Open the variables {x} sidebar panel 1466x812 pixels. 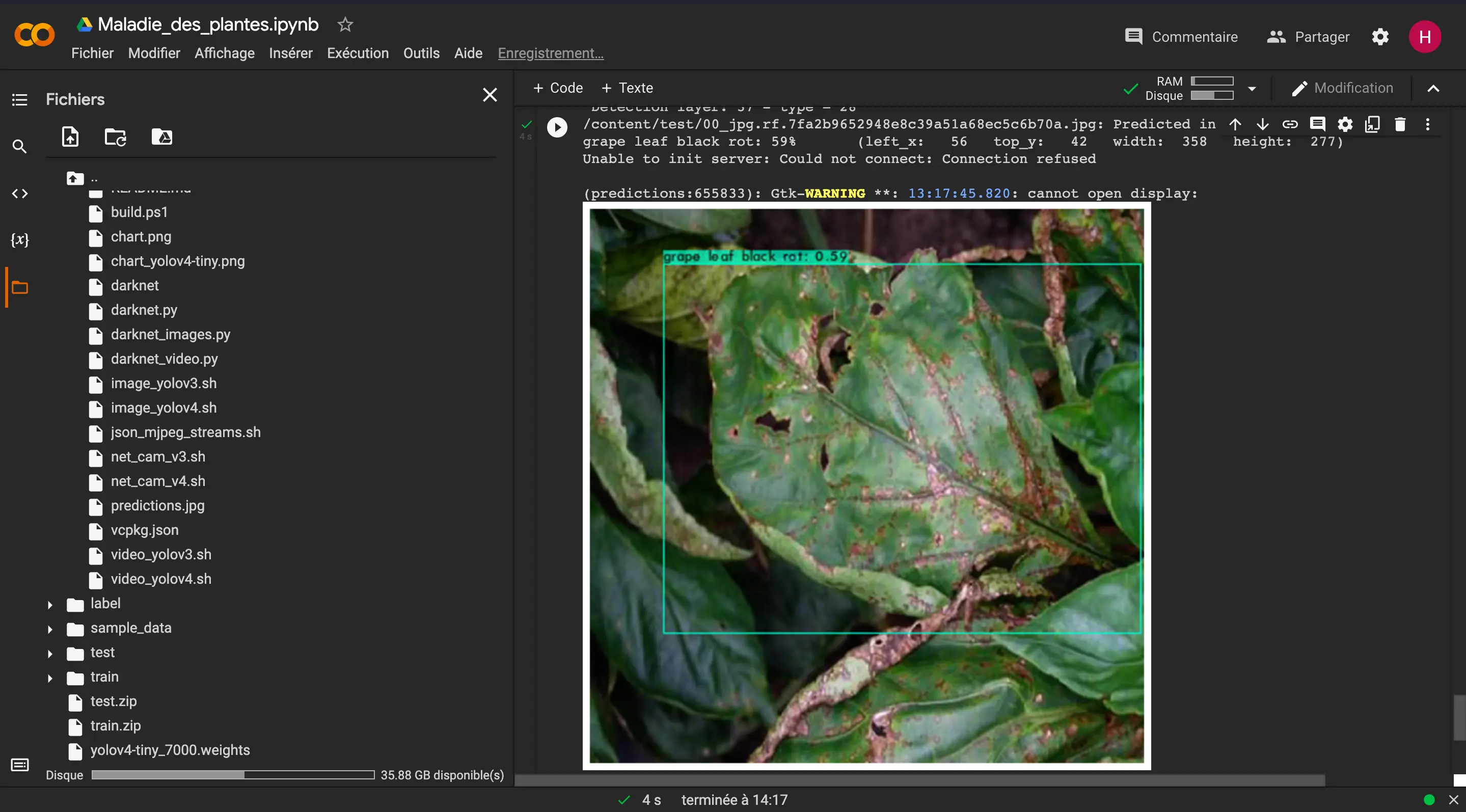pos(19,239)
